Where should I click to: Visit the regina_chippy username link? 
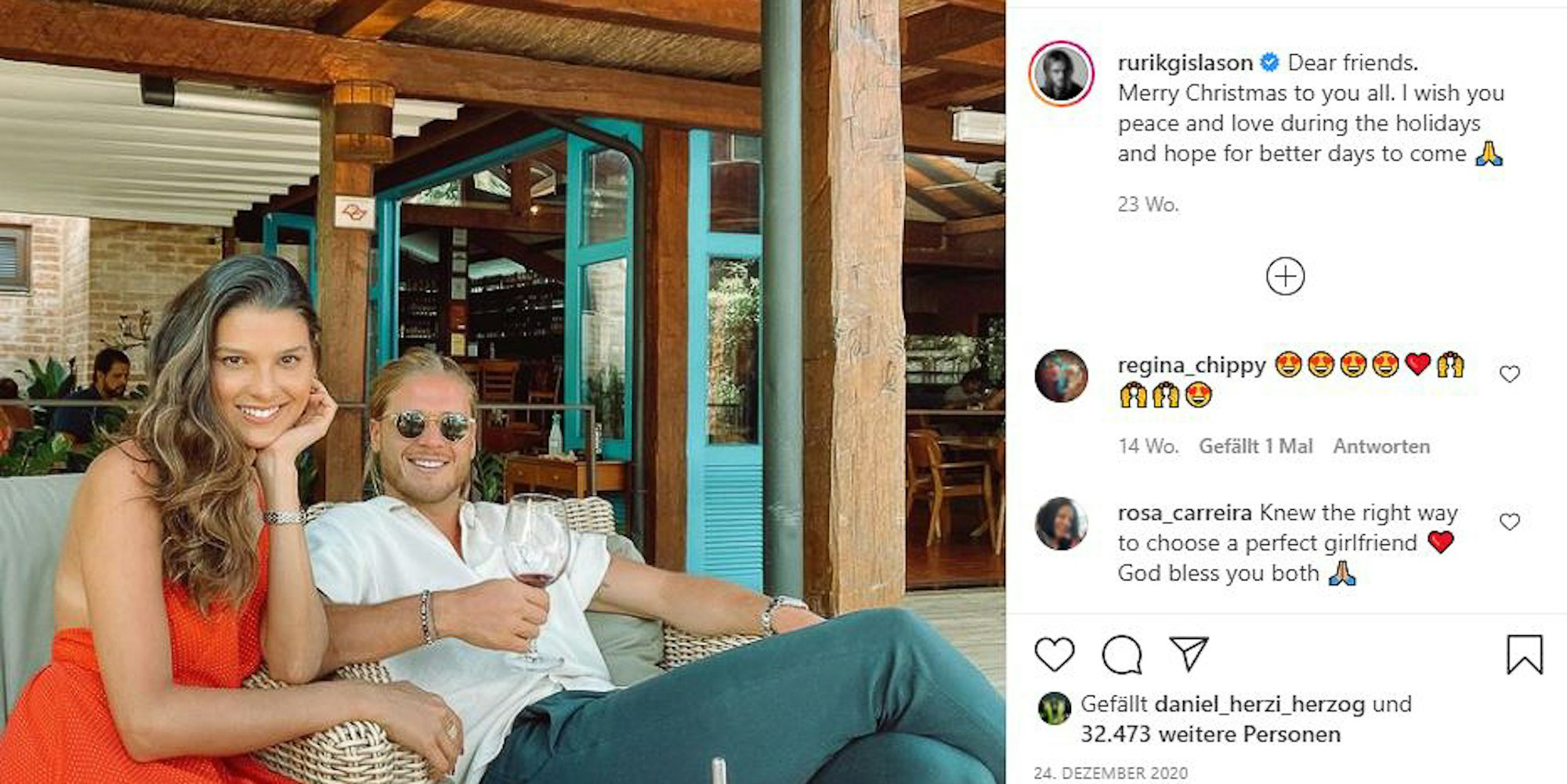[1191, 365]
